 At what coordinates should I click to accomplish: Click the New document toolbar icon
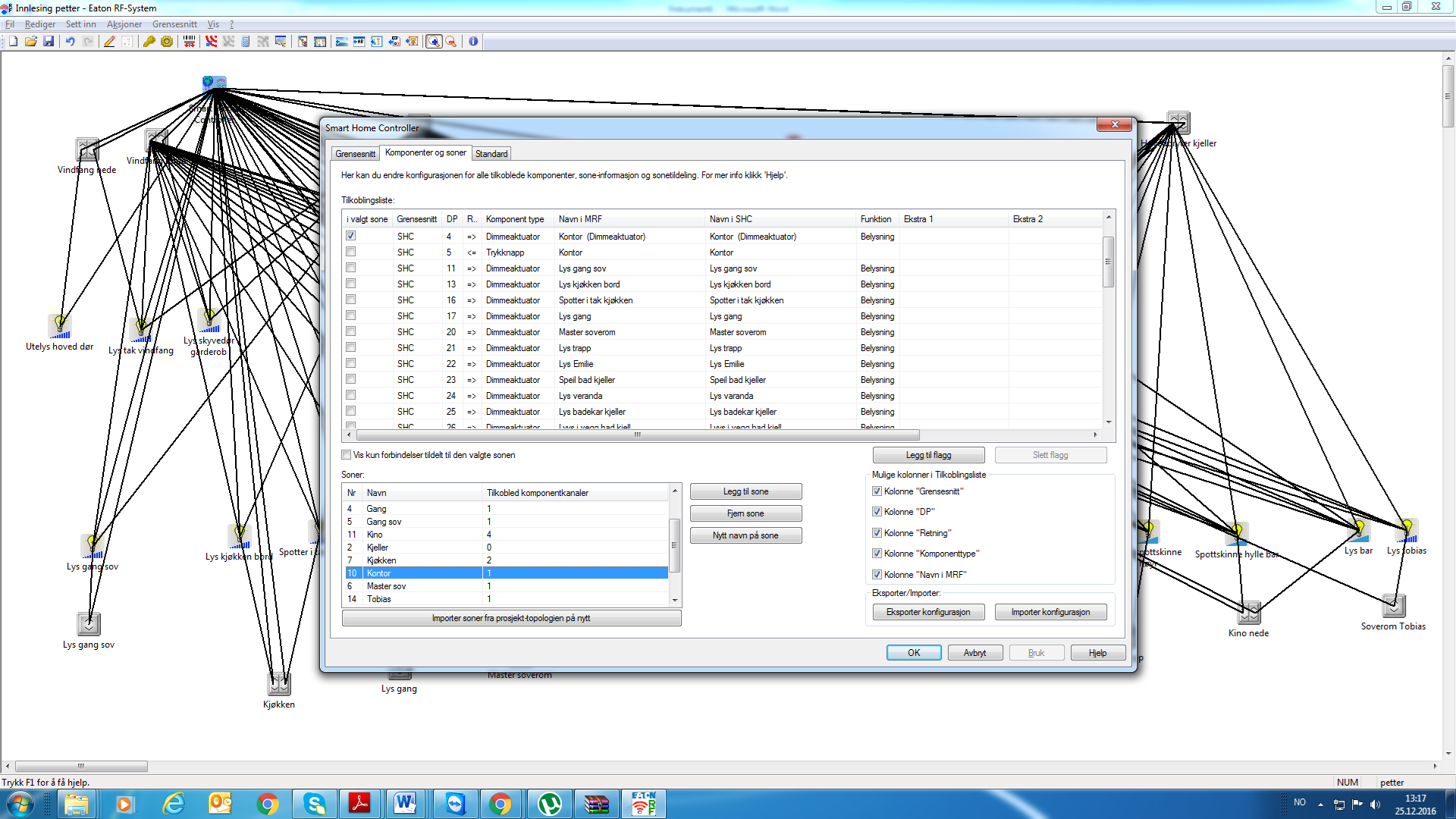pos(13,42)
